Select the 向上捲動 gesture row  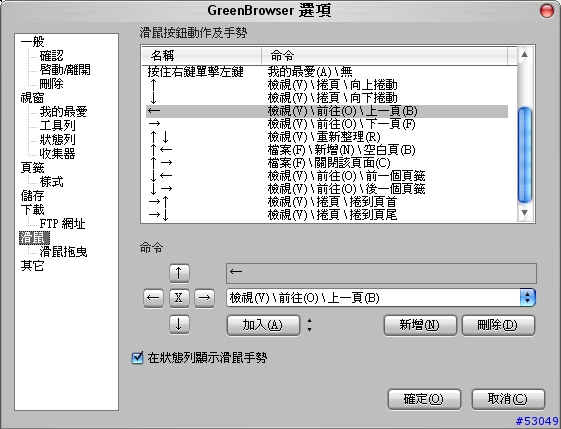(x=327, y=85)
